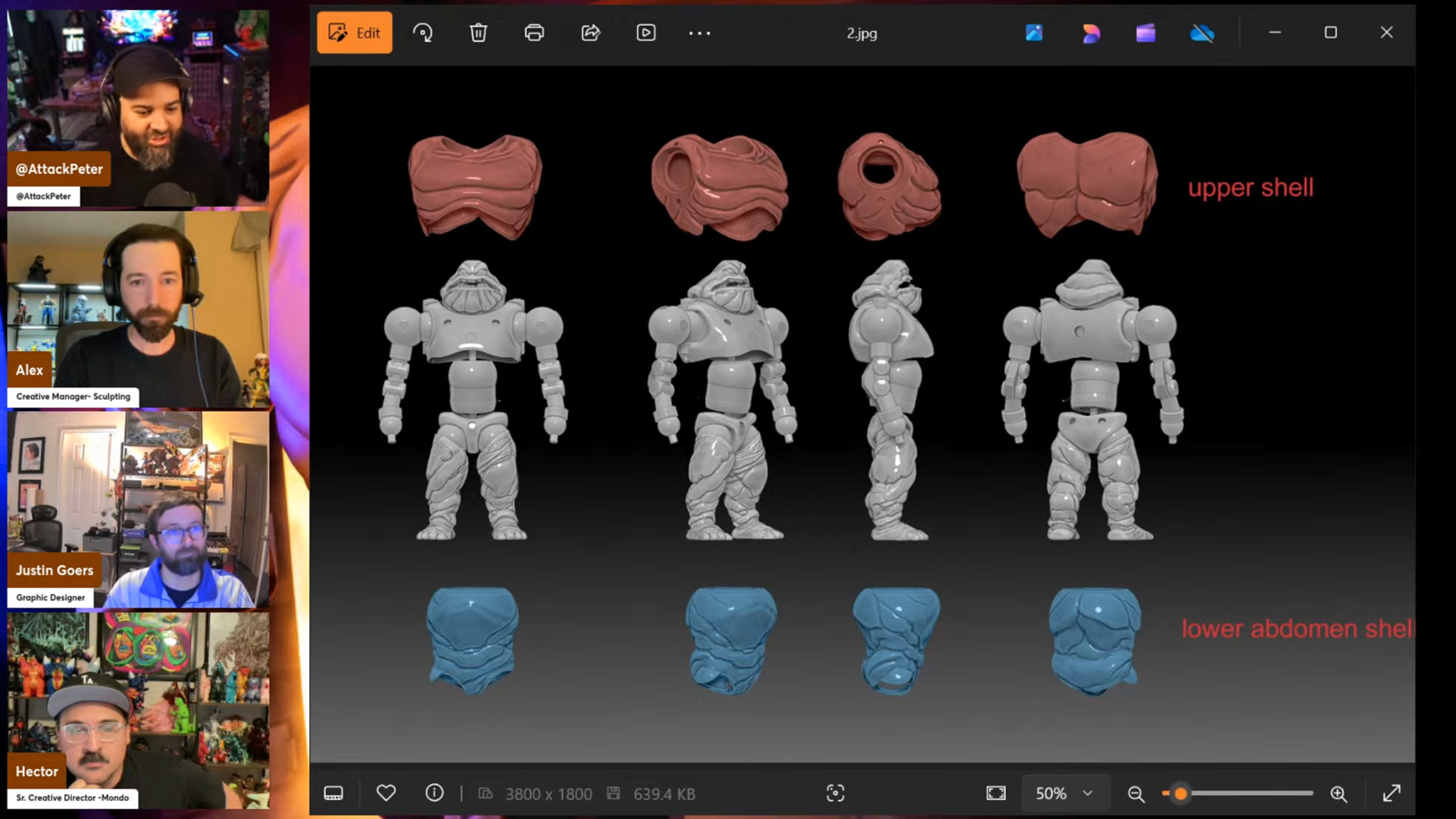Maximize the Photos window
The height and width of the screenshot is (819, 1456).
click(1331, 33)
